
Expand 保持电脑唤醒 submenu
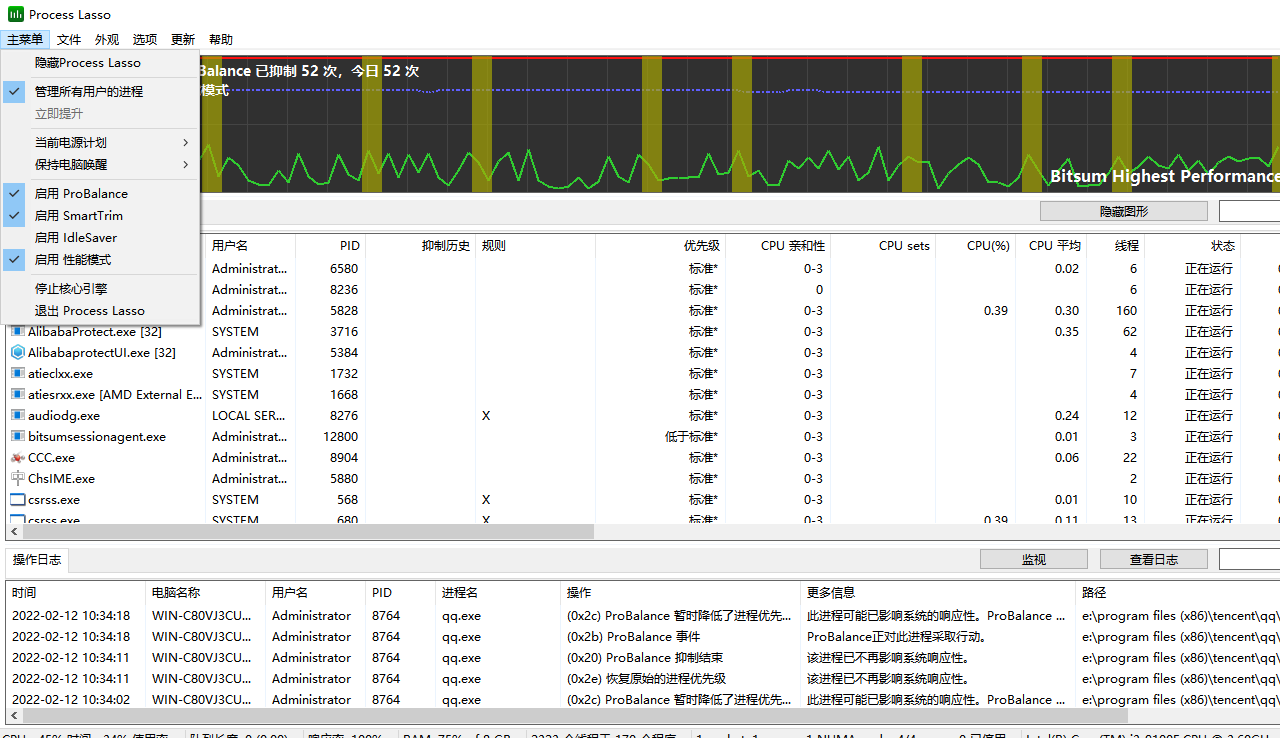(100, 164)
